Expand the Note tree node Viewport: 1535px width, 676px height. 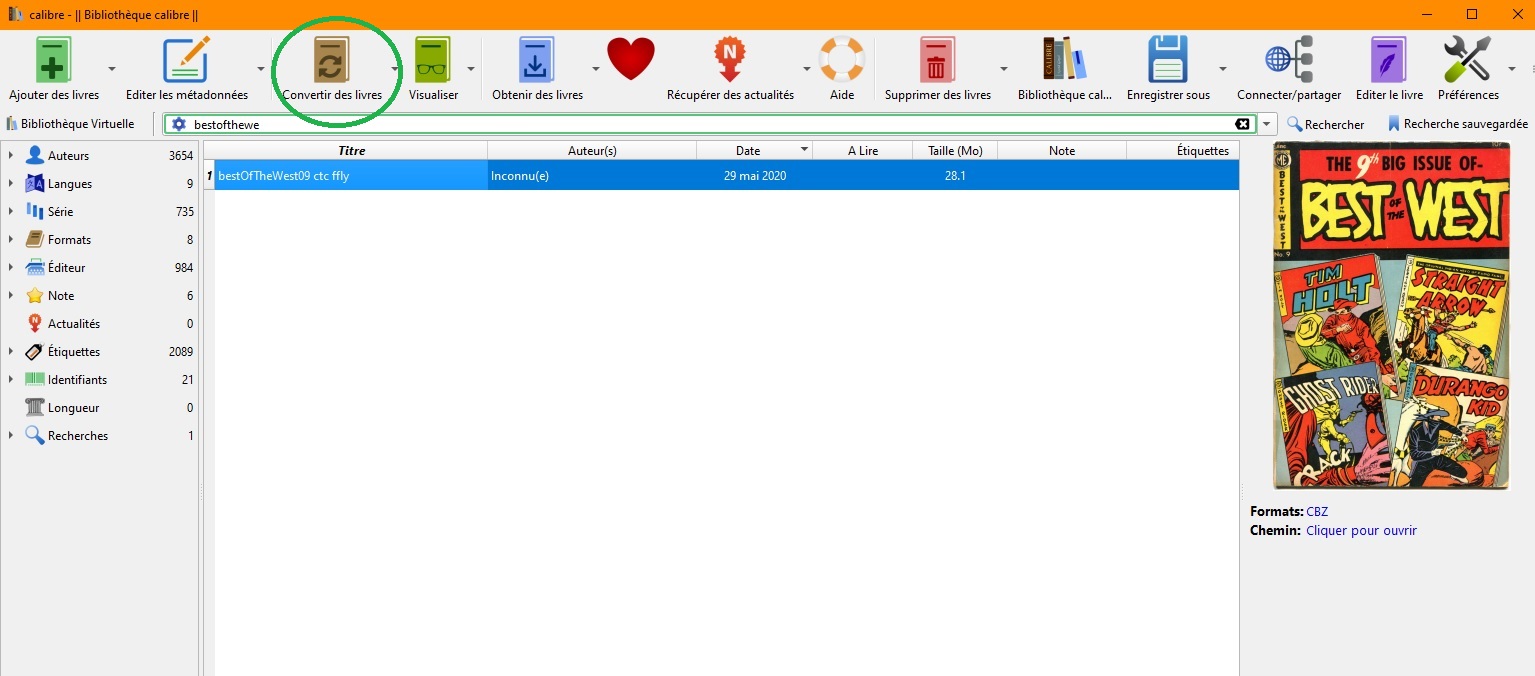coord(11,296)
